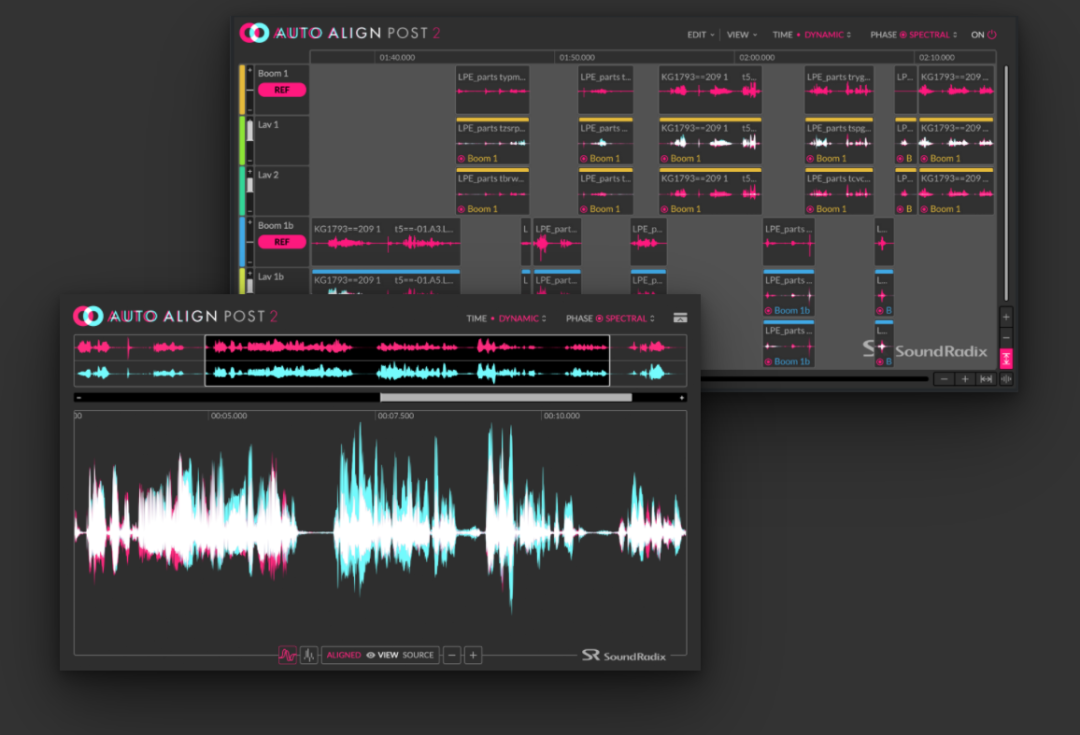The width and height of the screenshot is (1080, 735).
Task: Click the minus zoom button next to SOURCE
Action: [452, 655]
